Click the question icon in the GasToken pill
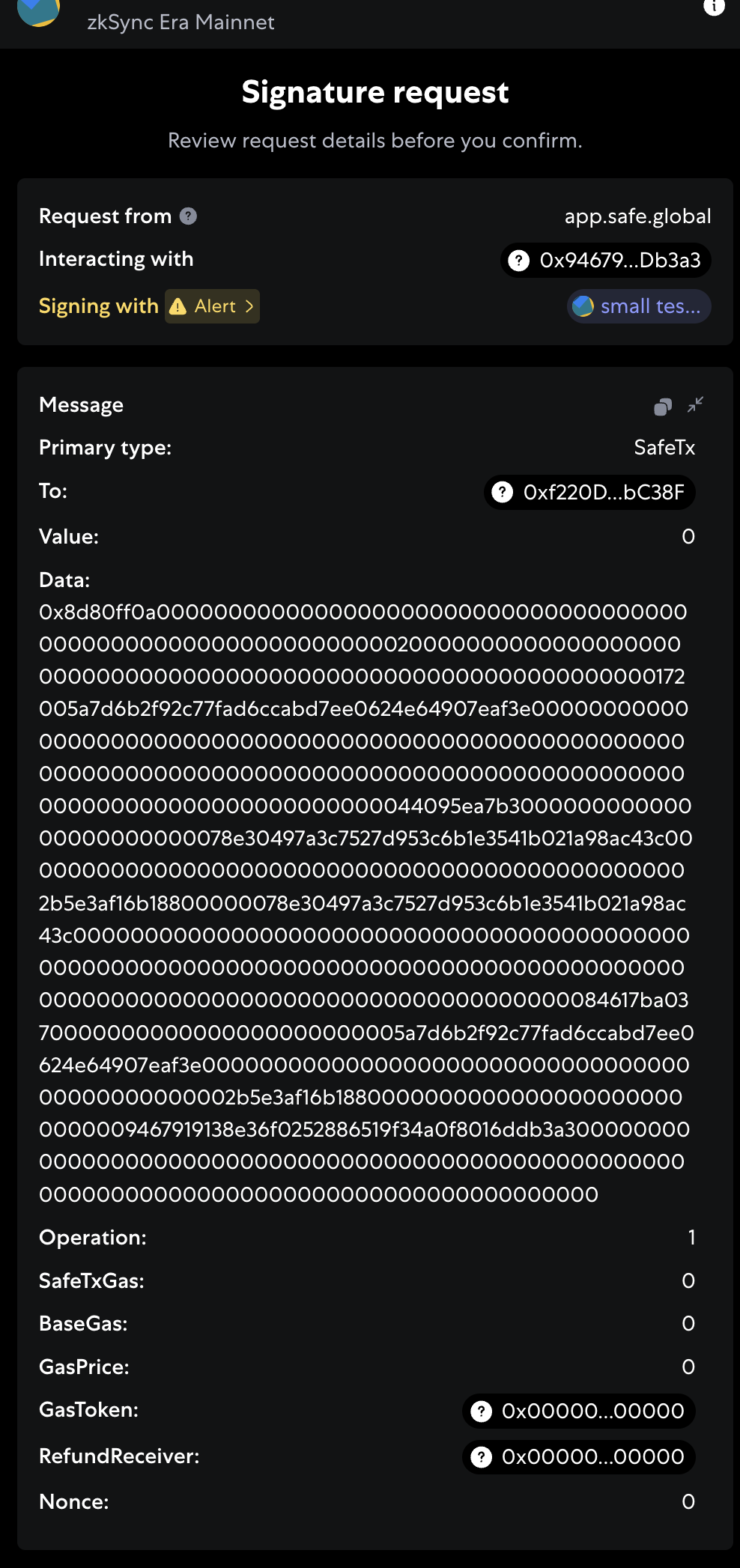This screenshot has height=1568, width=740. (x=481, y=1411)
